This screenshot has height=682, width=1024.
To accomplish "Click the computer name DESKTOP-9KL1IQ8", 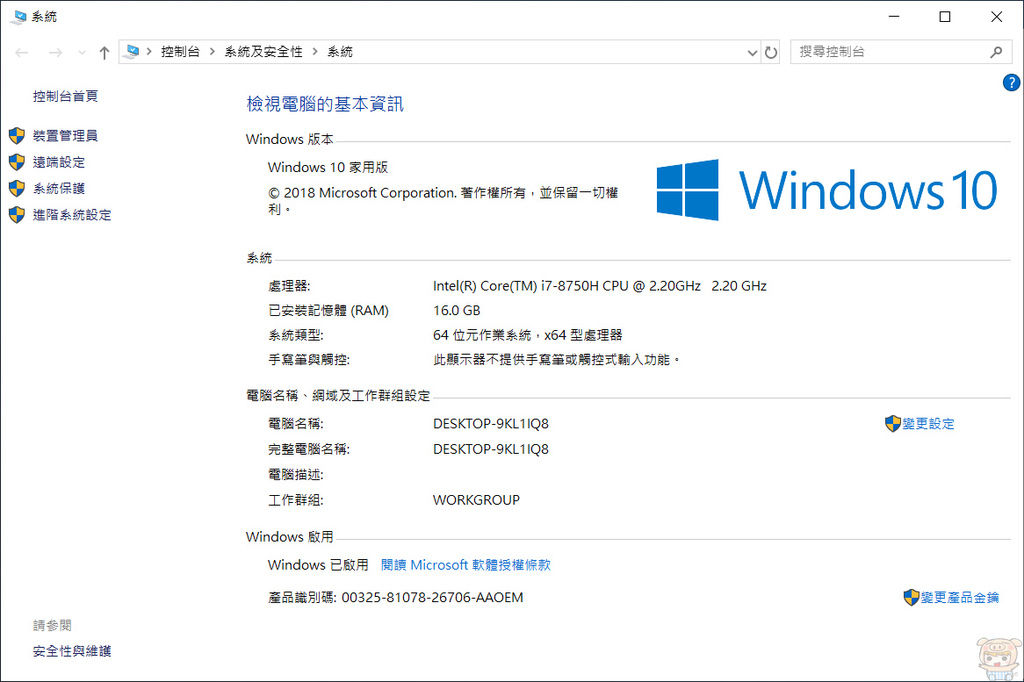I will [x=490, y=424].
